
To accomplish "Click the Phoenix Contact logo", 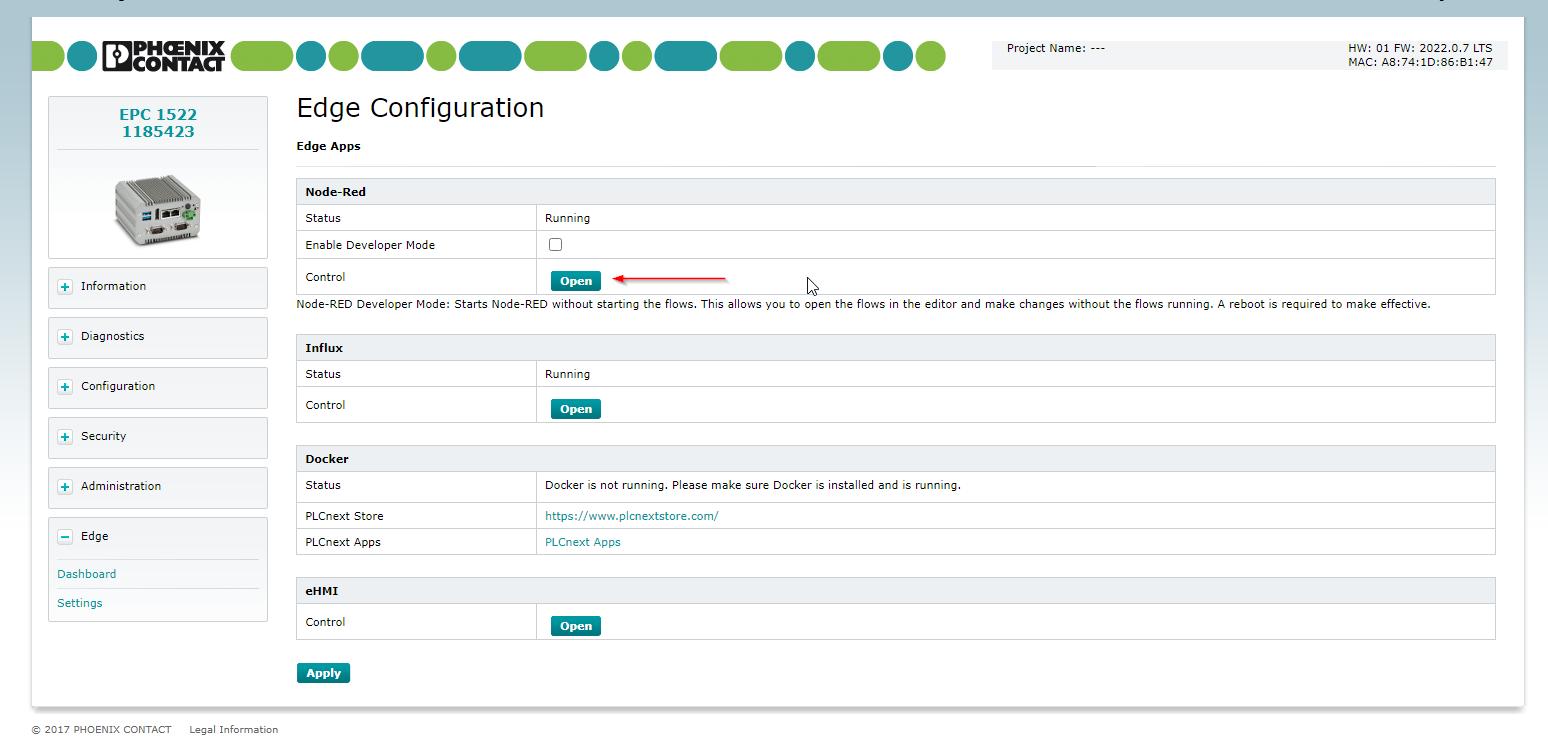I will click(x=164, y=56).
